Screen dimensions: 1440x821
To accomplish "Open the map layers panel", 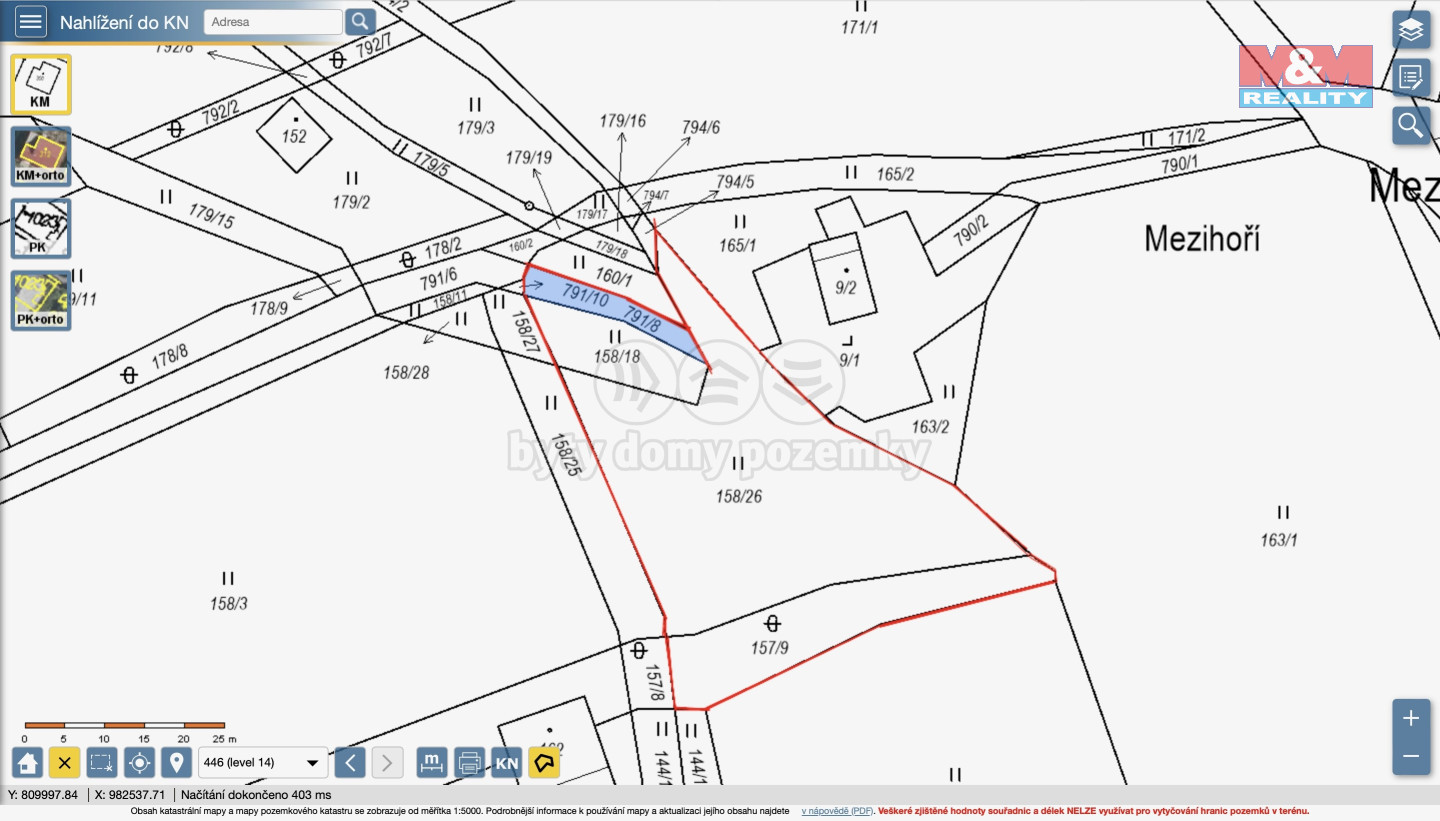I will tap(1411, 30).
